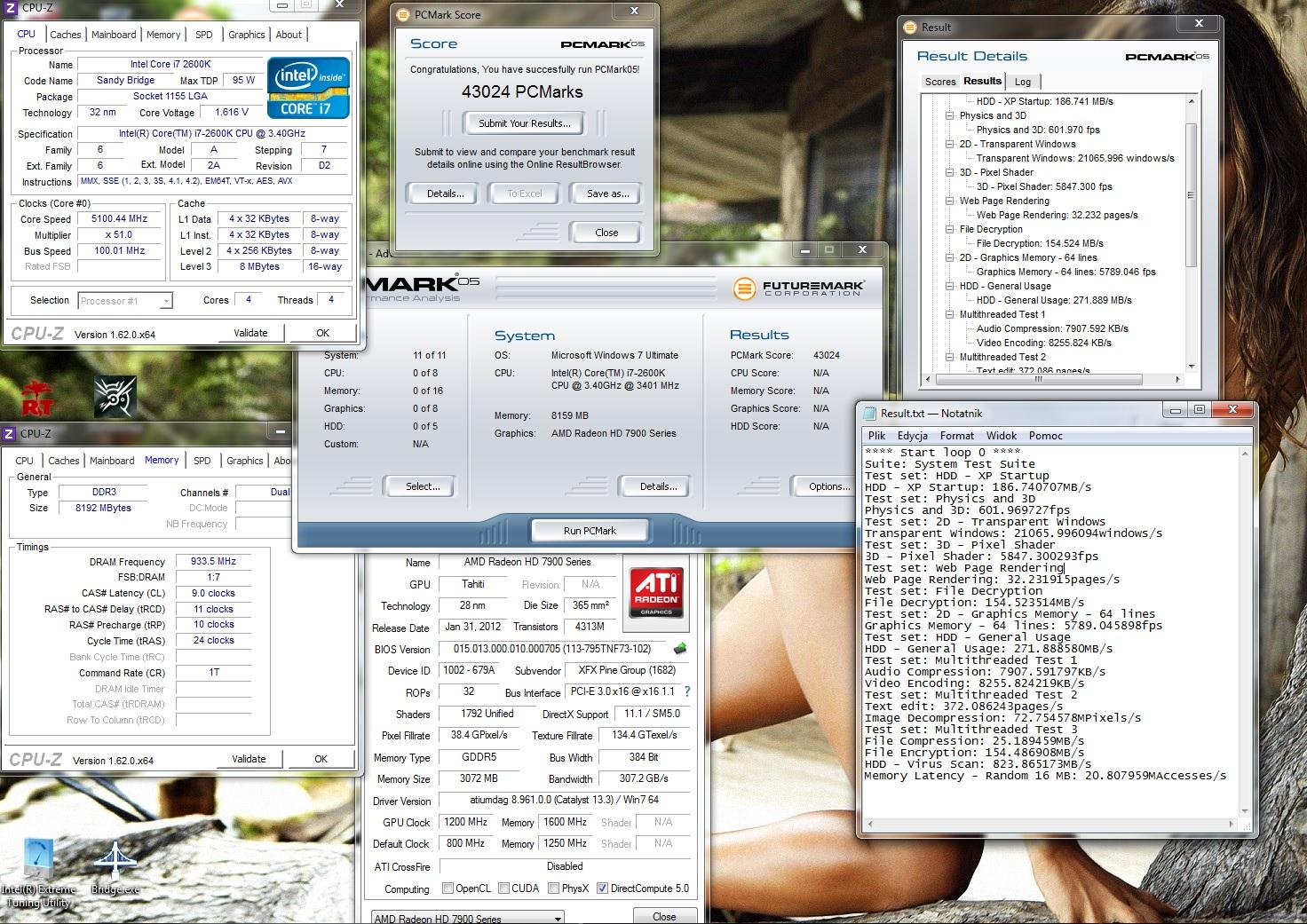
Task: Open the Widok menu in Notatnik
Action: [1002, 436]
